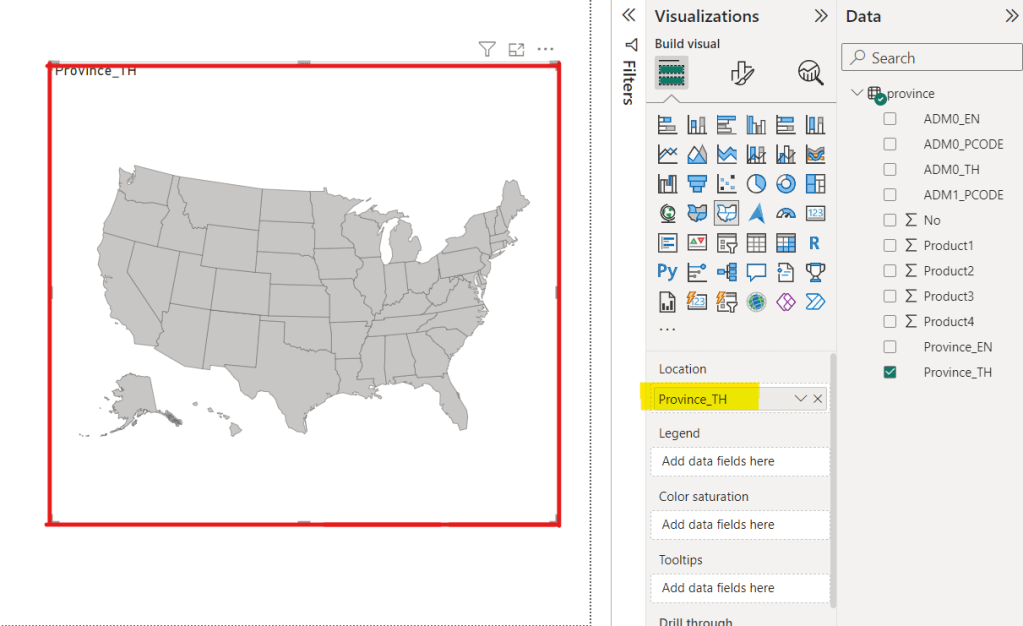This screenshot has height=626, width=1023.
Task: Click the filter icon above the map
Action: pos(487,49)
